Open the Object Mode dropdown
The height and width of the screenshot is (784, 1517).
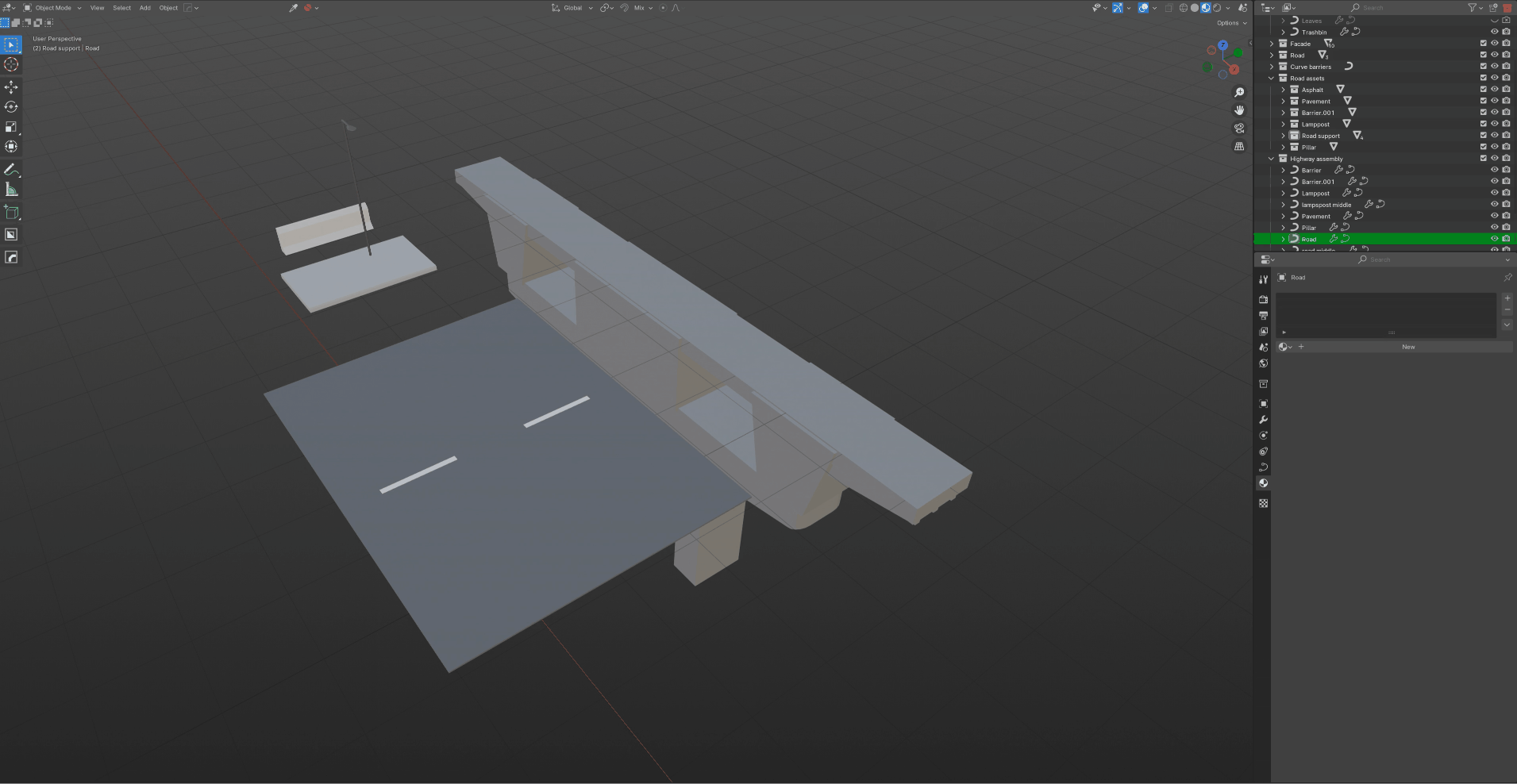[52, 8]
